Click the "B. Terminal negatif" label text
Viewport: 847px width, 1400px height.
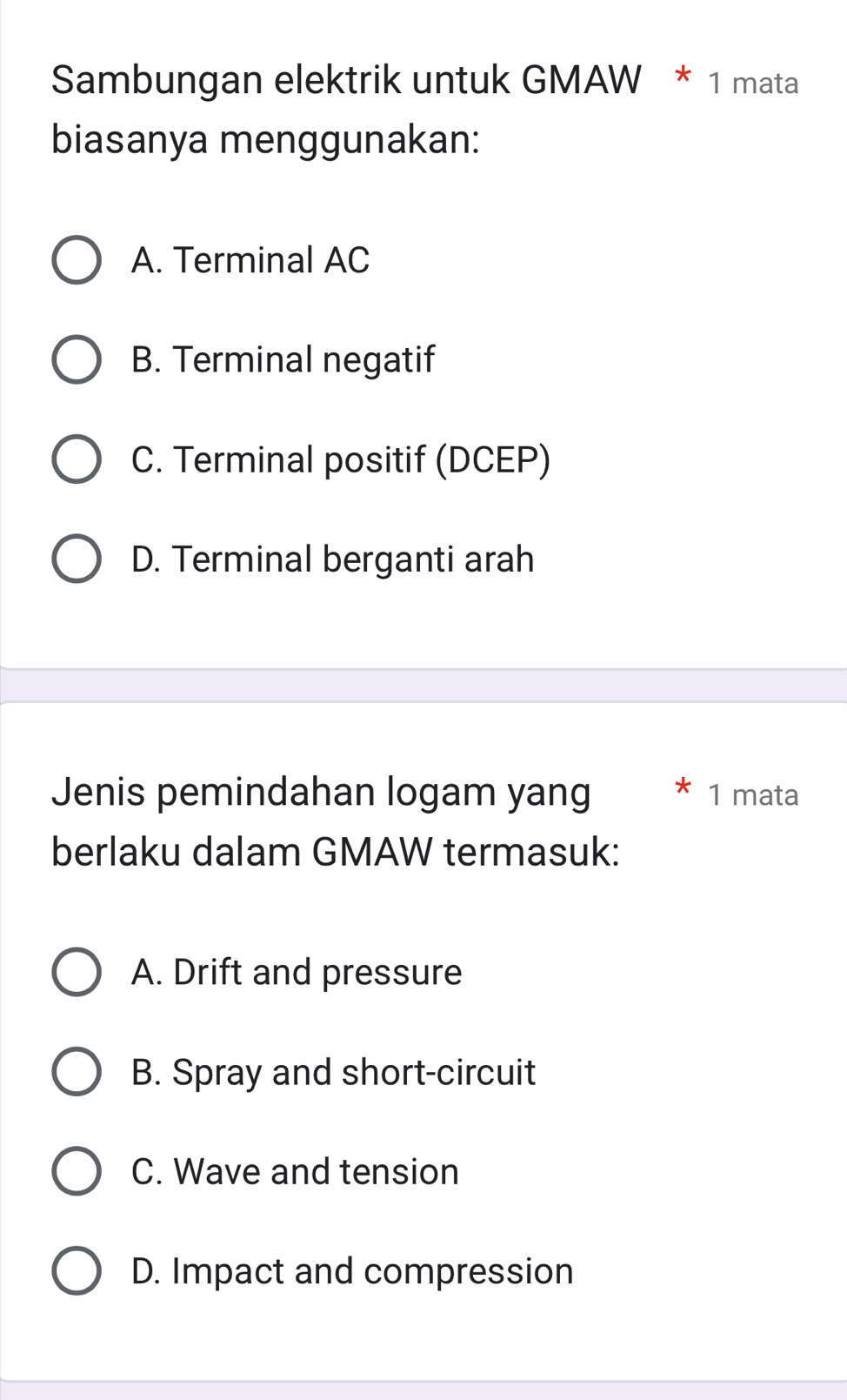tap(283, 359)
